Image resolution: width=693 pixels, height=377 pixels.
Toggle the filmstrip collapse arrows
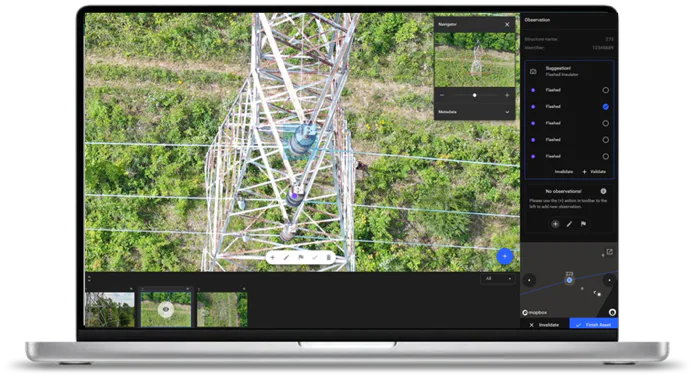89,278
